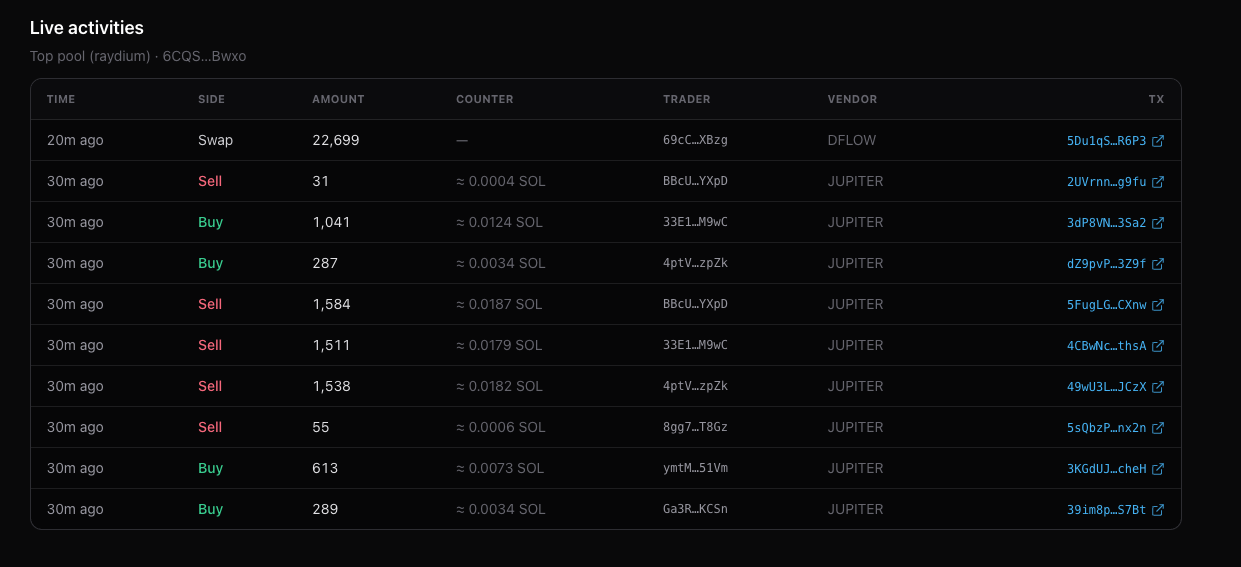Open external link icon beside 4CBwNc…thsA
This screenshot has width=1241, height=567.
coord(1158,346)
